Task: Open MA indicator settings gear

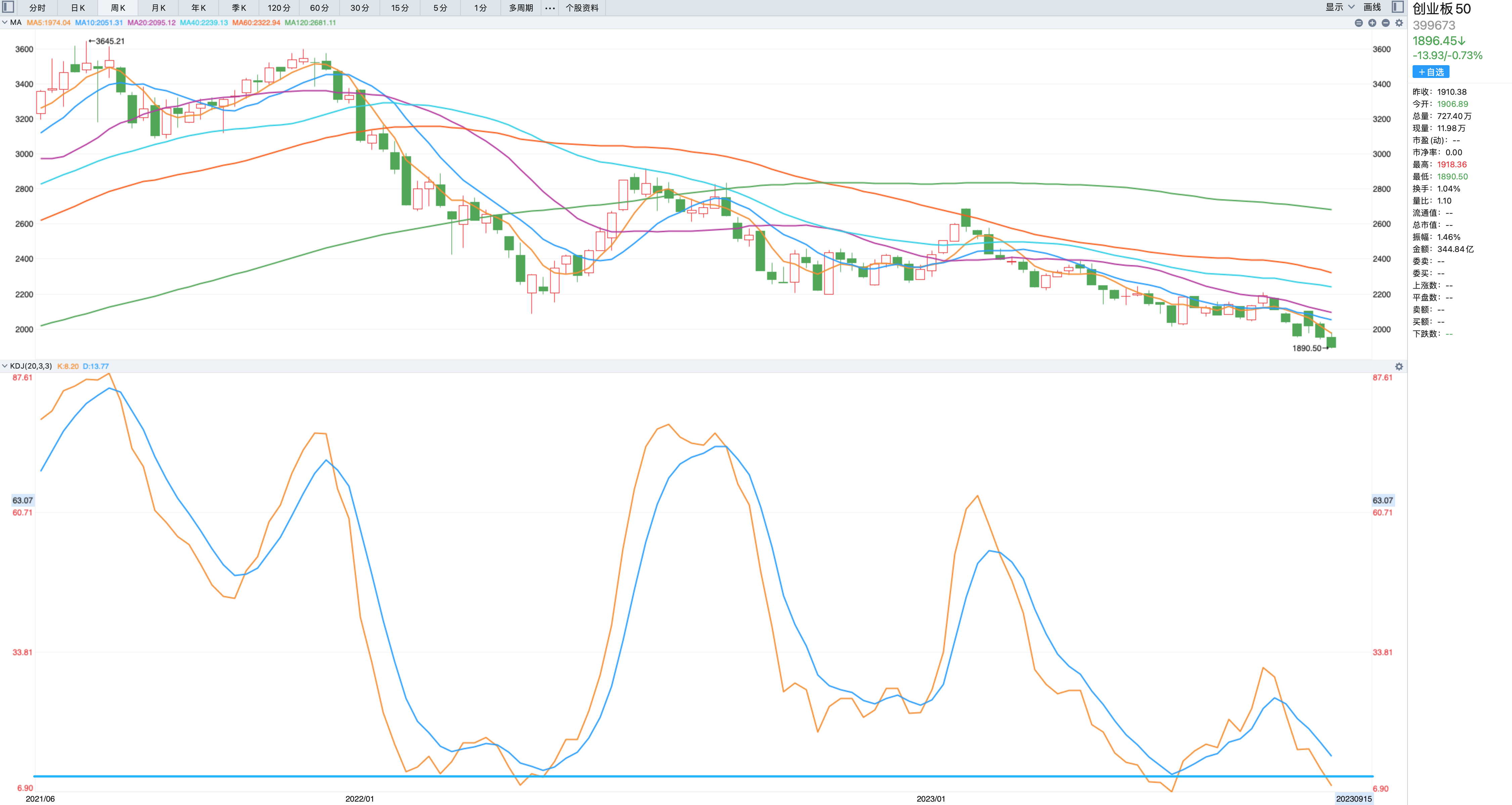Action: 1399,23
